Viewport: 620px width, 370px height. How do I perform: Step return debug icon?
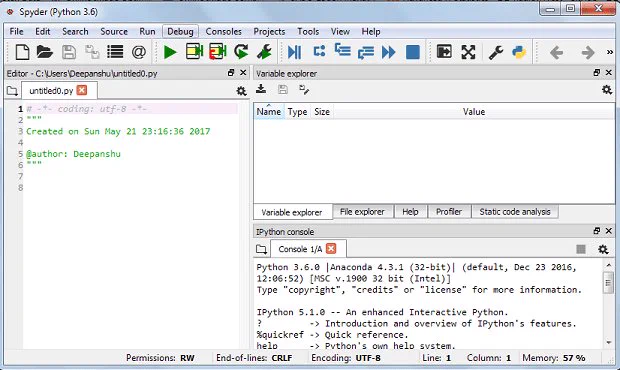pyautogui.click(x=366, y=52)
